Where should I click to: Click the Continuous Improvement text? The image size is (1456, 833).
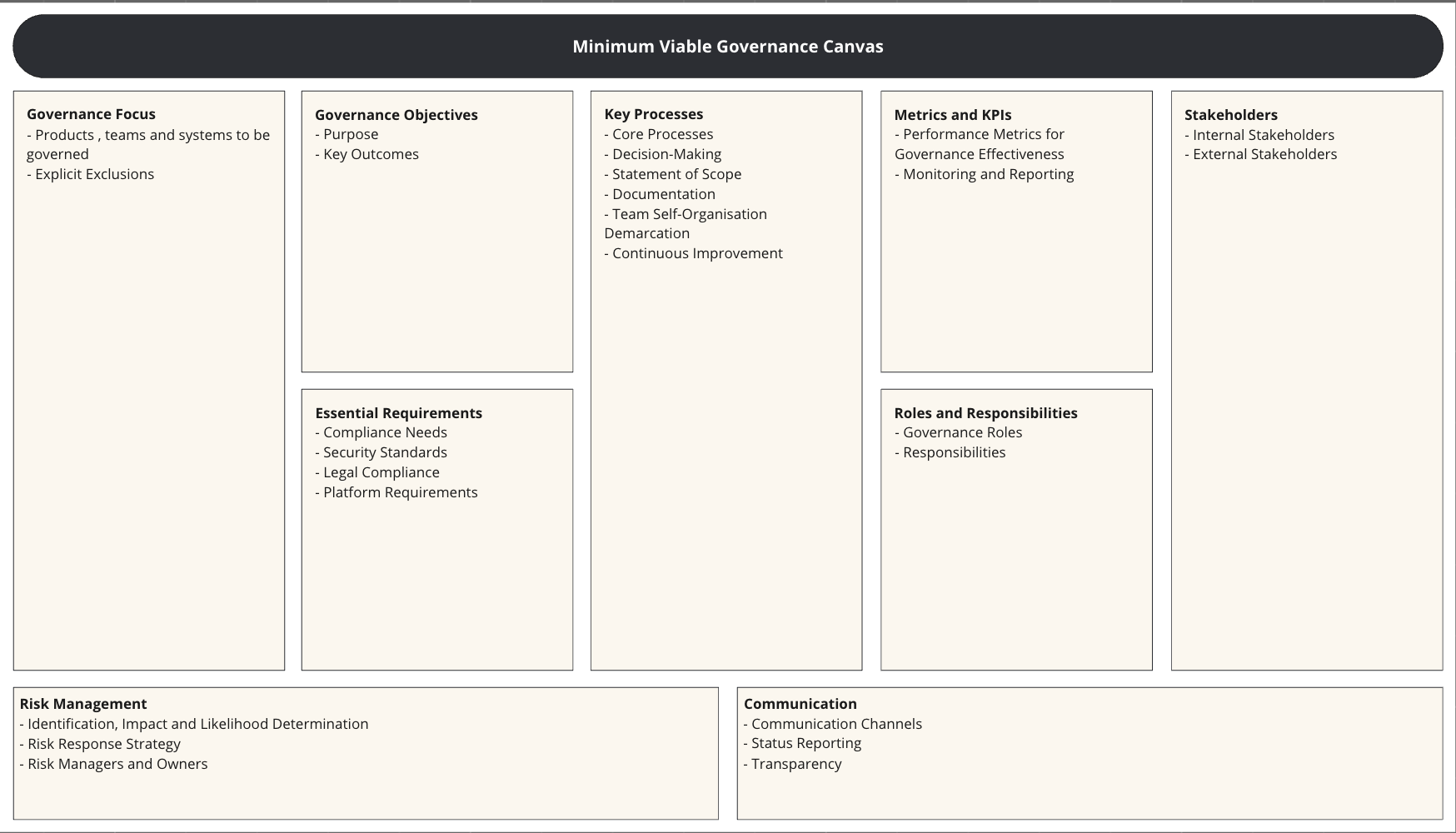coord(693,253)
